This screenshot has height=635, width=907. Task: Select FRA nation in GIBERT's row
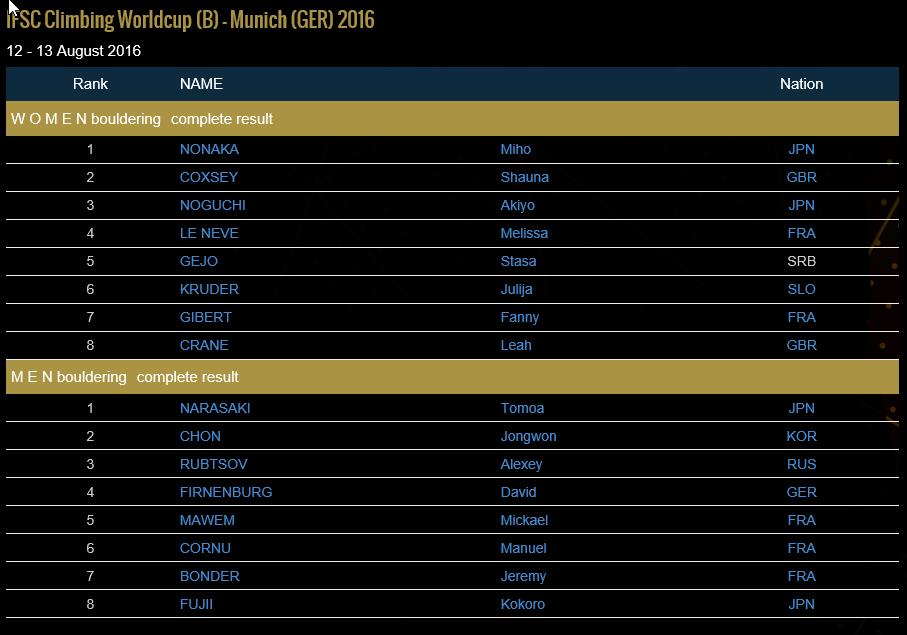click(801, 318)
